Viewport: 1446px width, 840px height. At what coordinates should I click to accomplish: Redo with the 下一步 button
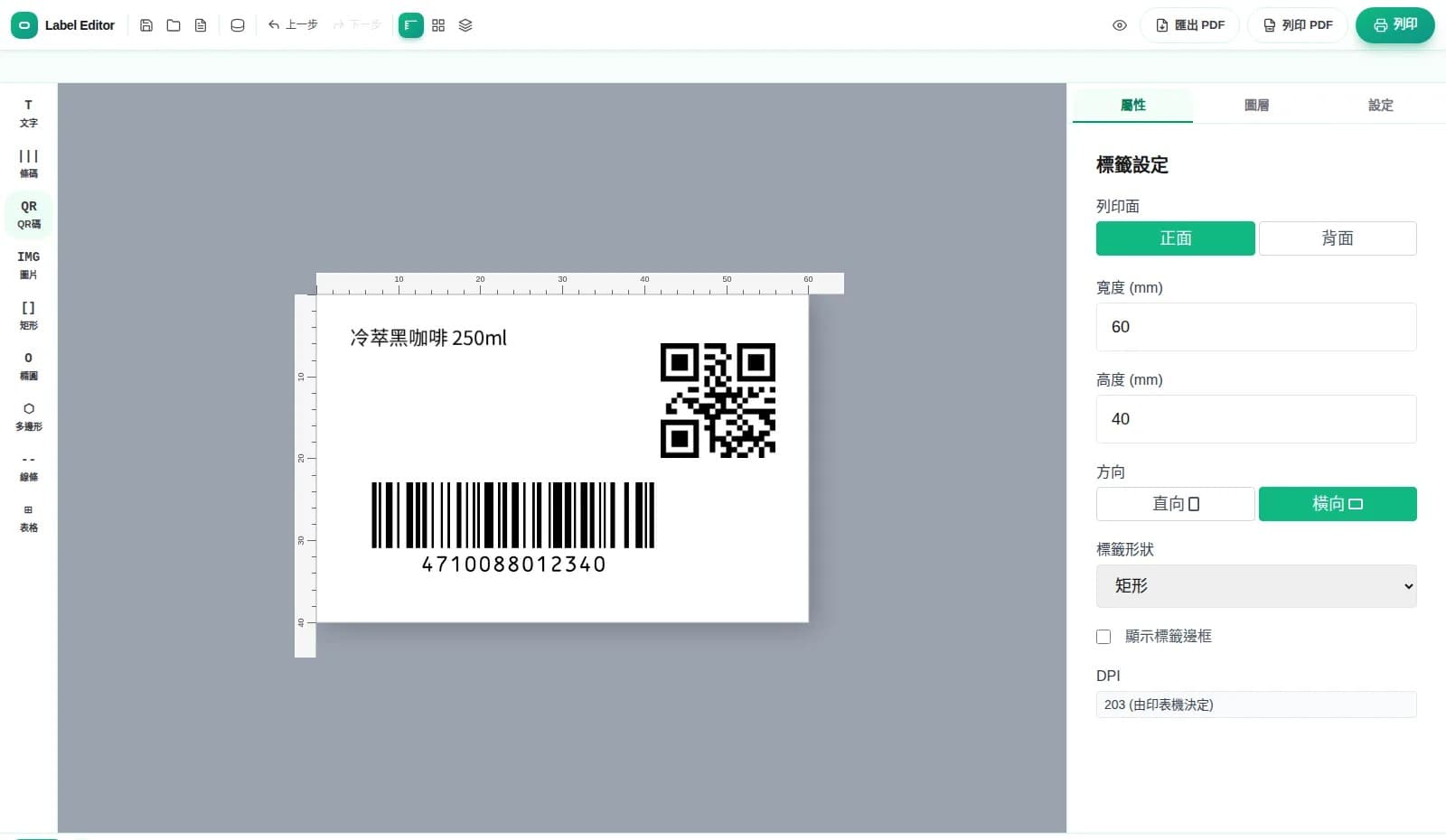click(x=357, y=25)
